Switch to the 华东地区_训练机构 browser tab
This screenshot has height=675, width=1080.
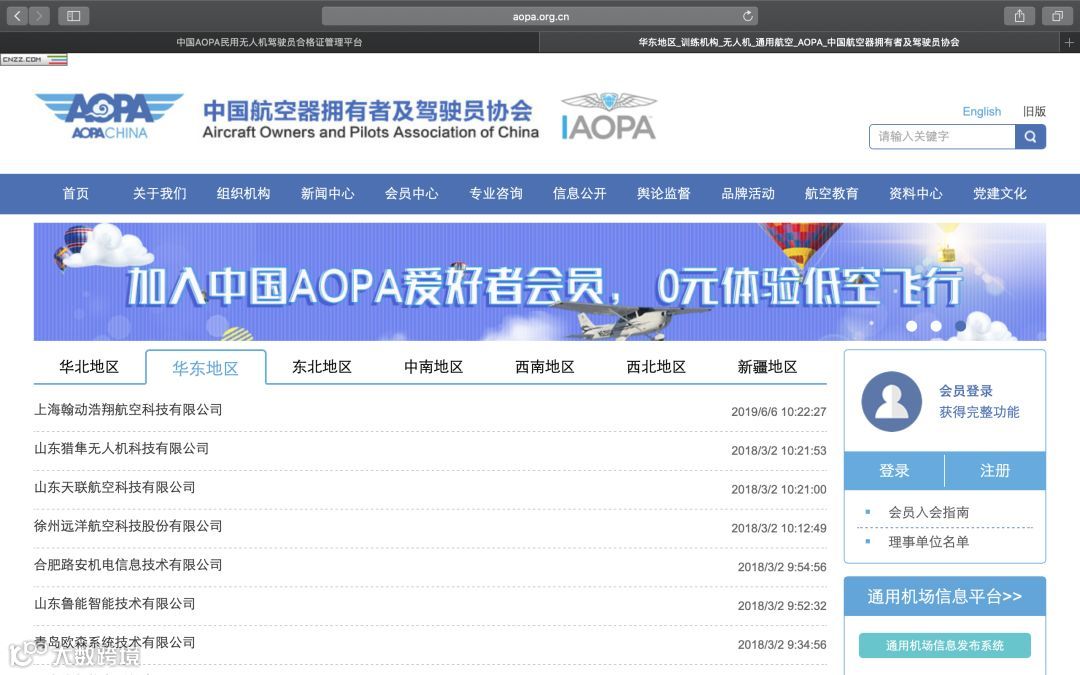(x=799, y=43)
